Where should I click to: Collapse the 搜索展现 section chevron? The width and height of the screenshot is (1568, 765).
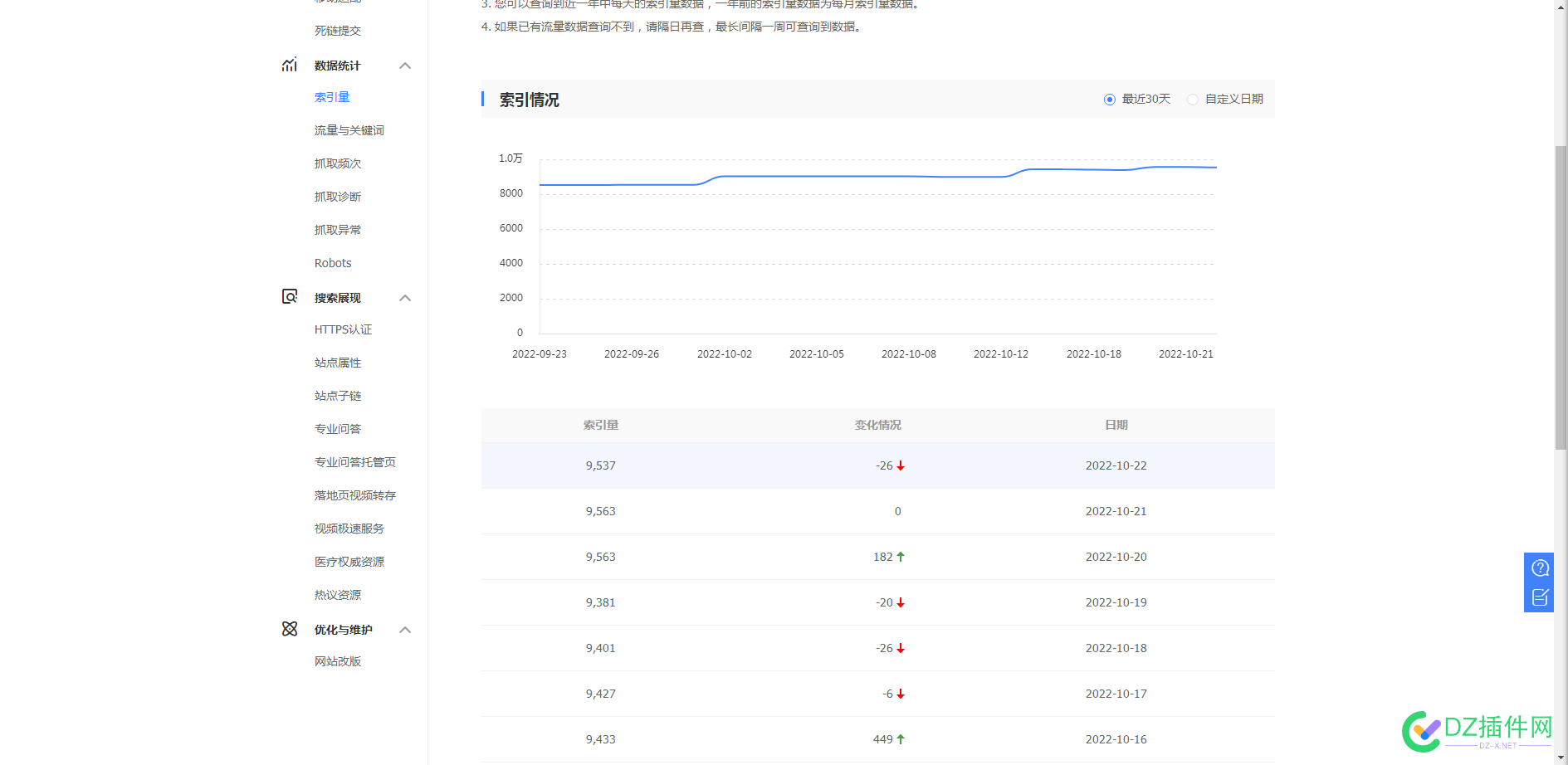click(x=405, y=298)
